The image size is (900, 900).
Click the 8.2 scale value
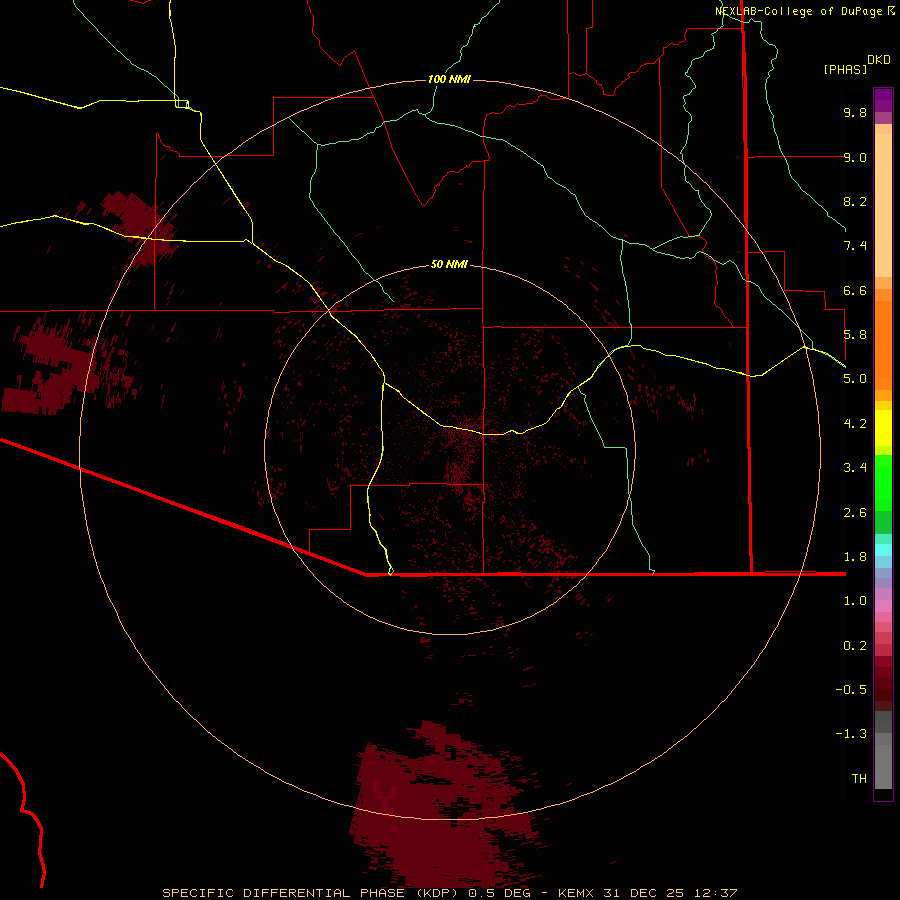[x=855, y=201]
